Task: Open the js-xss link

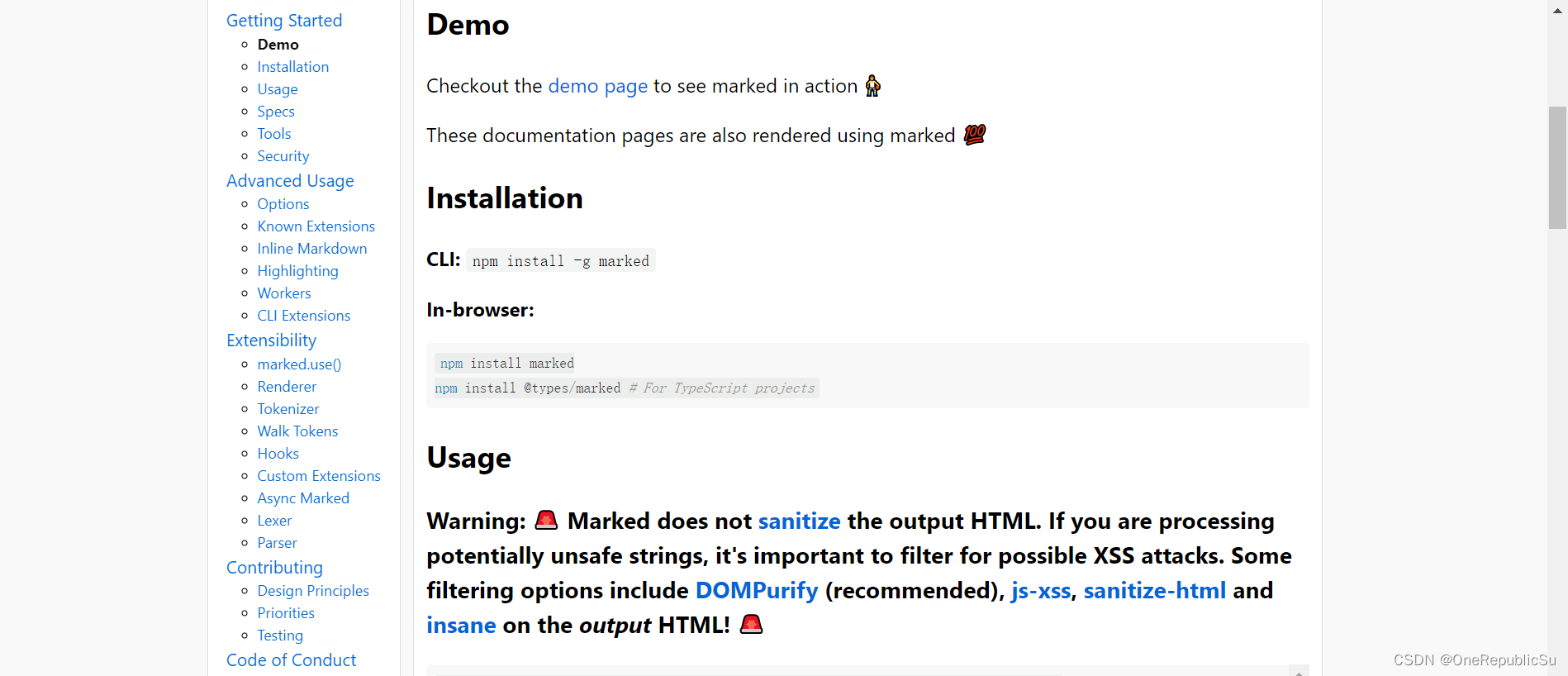Action: click(1041, 591)
